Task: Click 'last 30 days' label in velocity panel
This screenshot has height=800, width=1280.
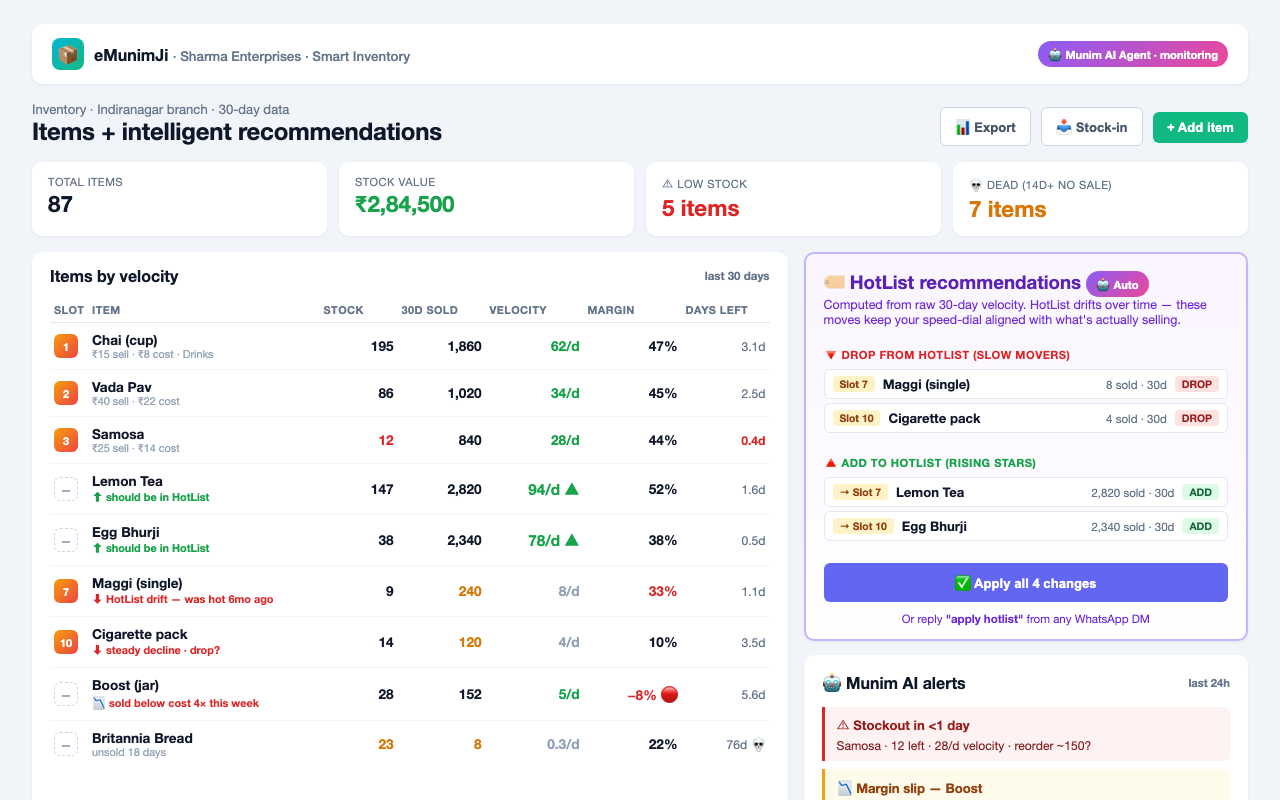Action: pyautogui.click(x=737, y=276)
